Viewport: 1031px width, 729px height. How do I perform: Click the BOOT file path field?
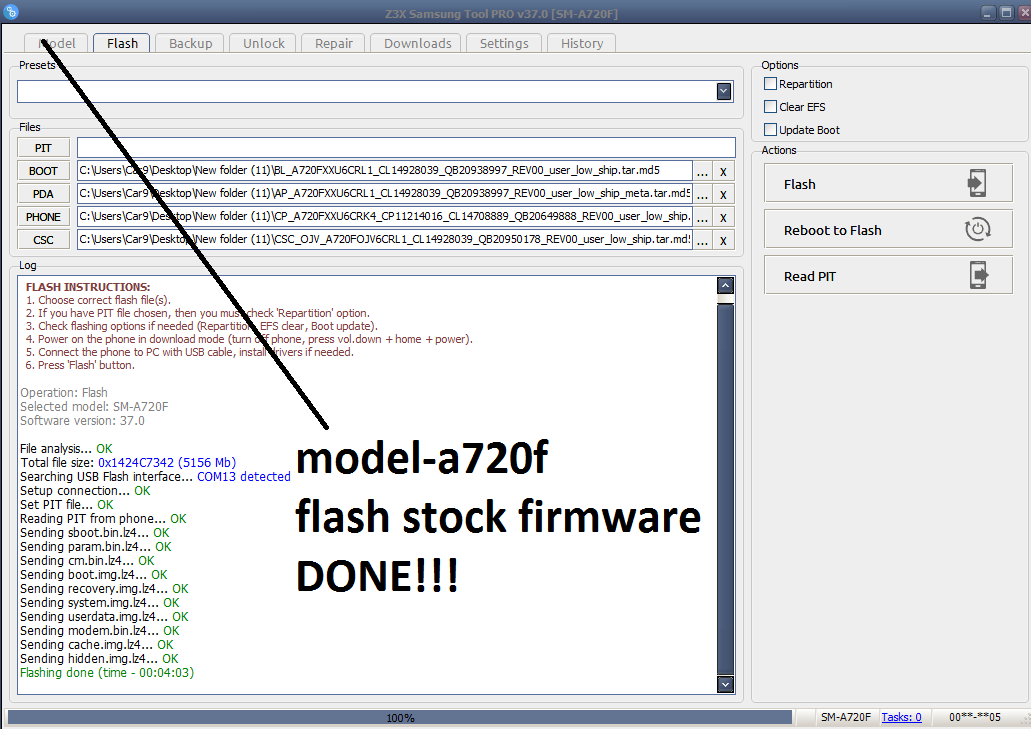pos(385,170)
